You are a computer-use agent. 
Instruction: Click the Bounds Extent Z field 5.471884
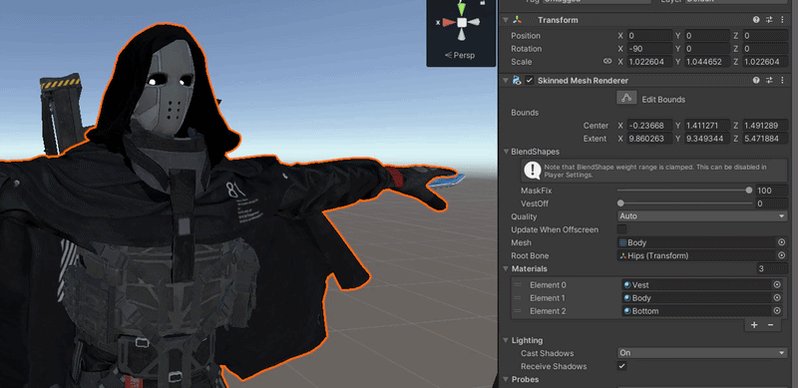(x=765, y=138)
